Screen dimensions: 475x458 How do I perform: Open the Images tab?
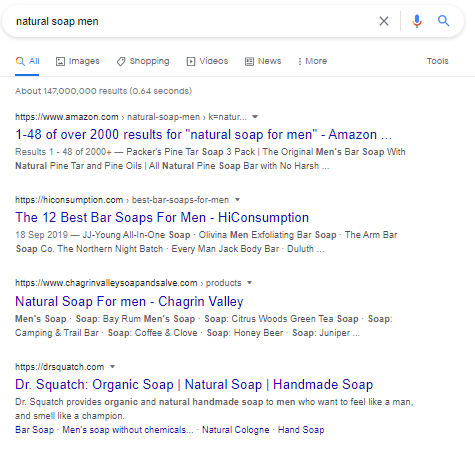coord(78,61)
